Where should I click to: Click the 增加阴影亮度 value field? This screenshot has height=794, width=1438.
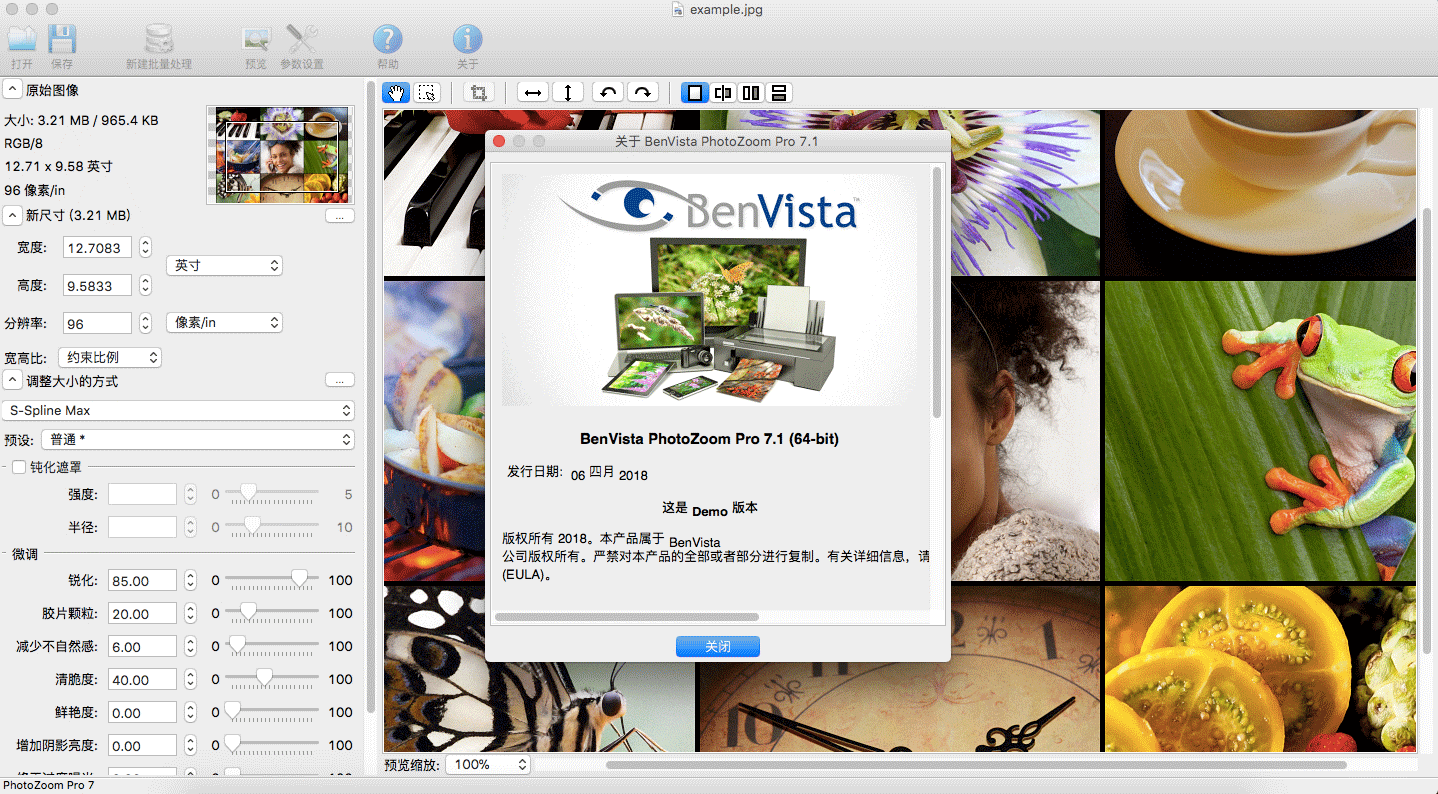tap(142, 745)
